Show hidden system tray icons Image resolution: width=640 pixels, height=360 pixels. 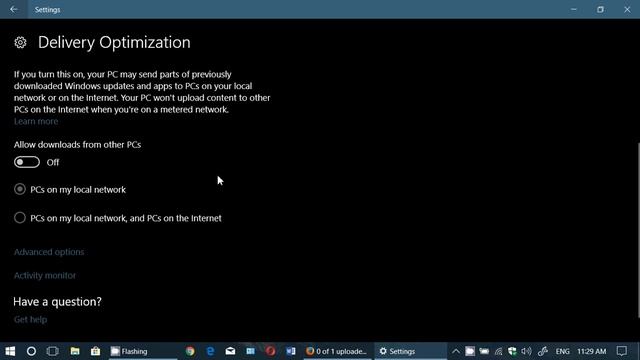click(456, 351)
